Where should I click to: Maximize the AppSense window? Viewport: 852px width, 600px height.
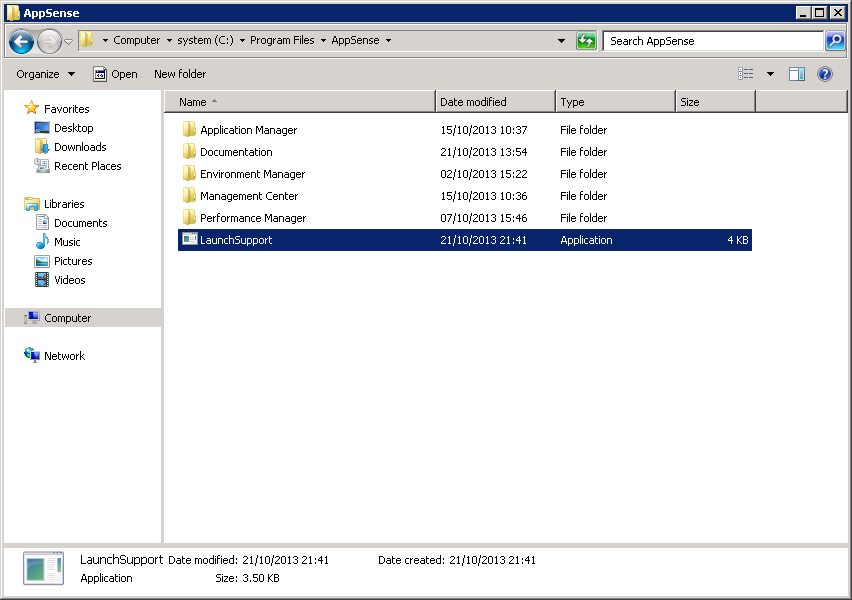(x=820, y=12)
